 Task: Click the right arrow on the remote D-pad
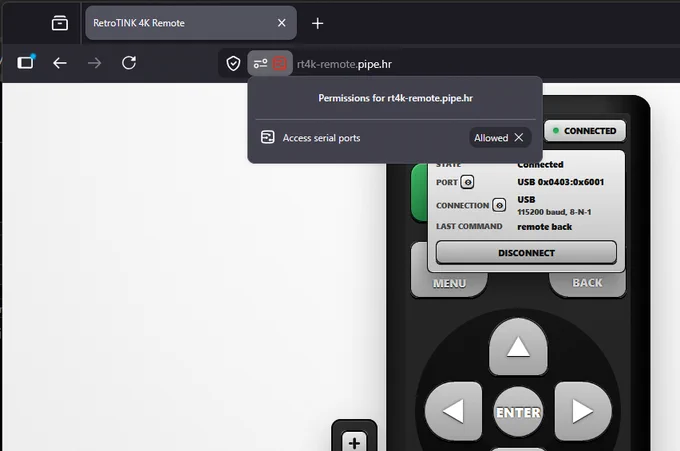point(583,411)
